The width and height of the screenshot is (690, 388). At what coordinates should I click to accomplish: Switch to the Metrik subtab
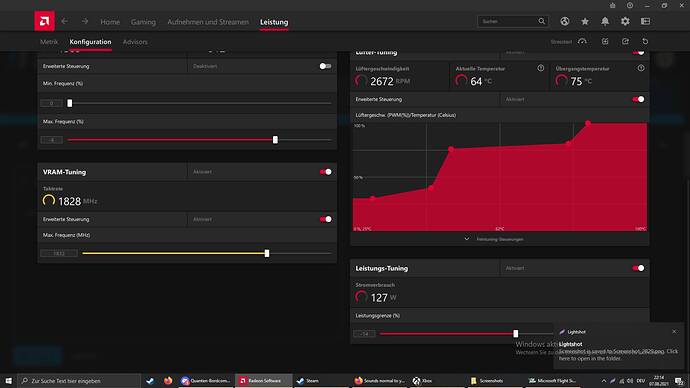(x=49, y=42)
